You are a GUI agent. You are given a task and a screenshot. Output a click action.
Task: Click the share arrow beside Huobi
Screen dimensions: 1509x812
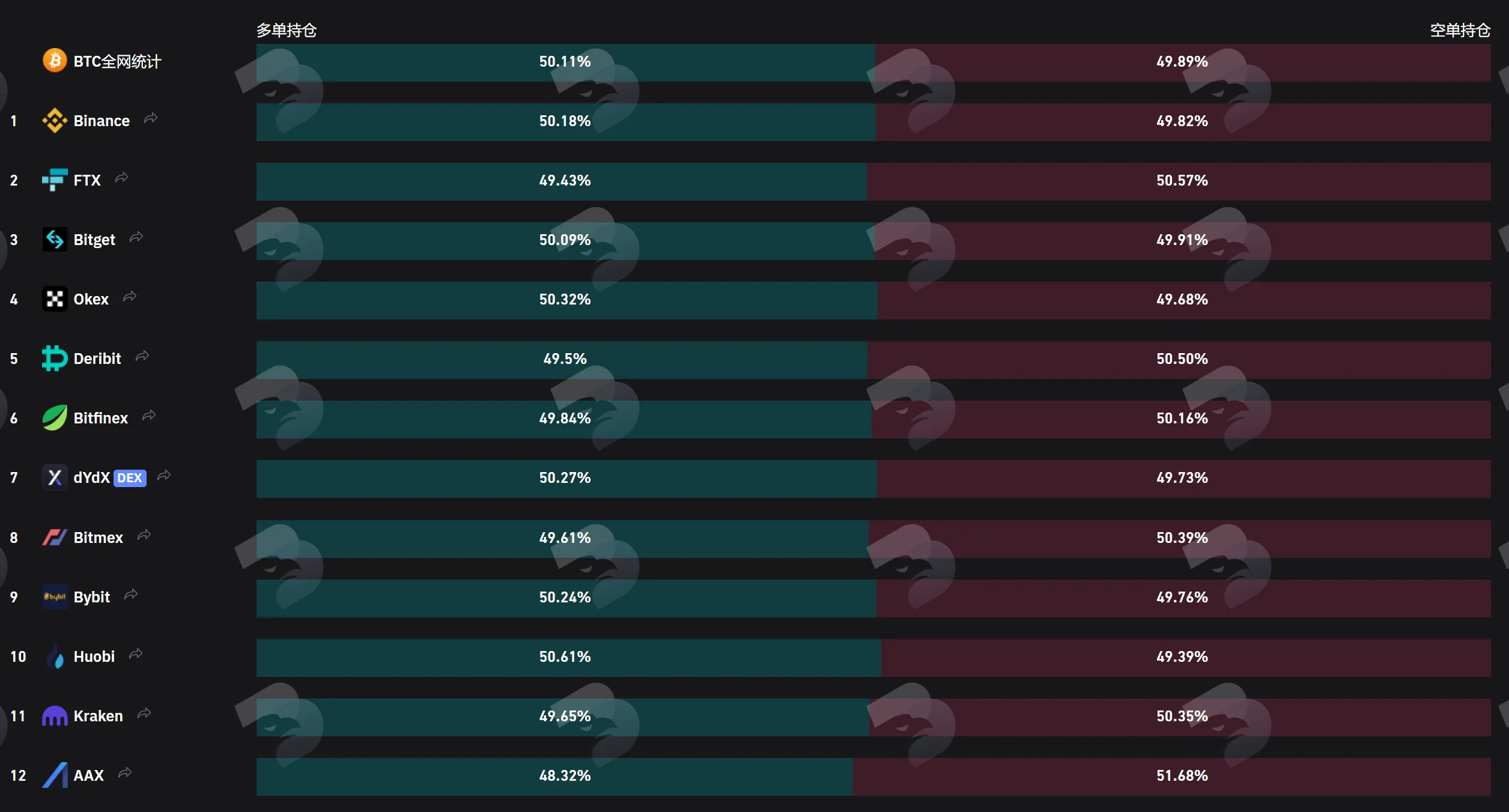(x=136, y=654)
